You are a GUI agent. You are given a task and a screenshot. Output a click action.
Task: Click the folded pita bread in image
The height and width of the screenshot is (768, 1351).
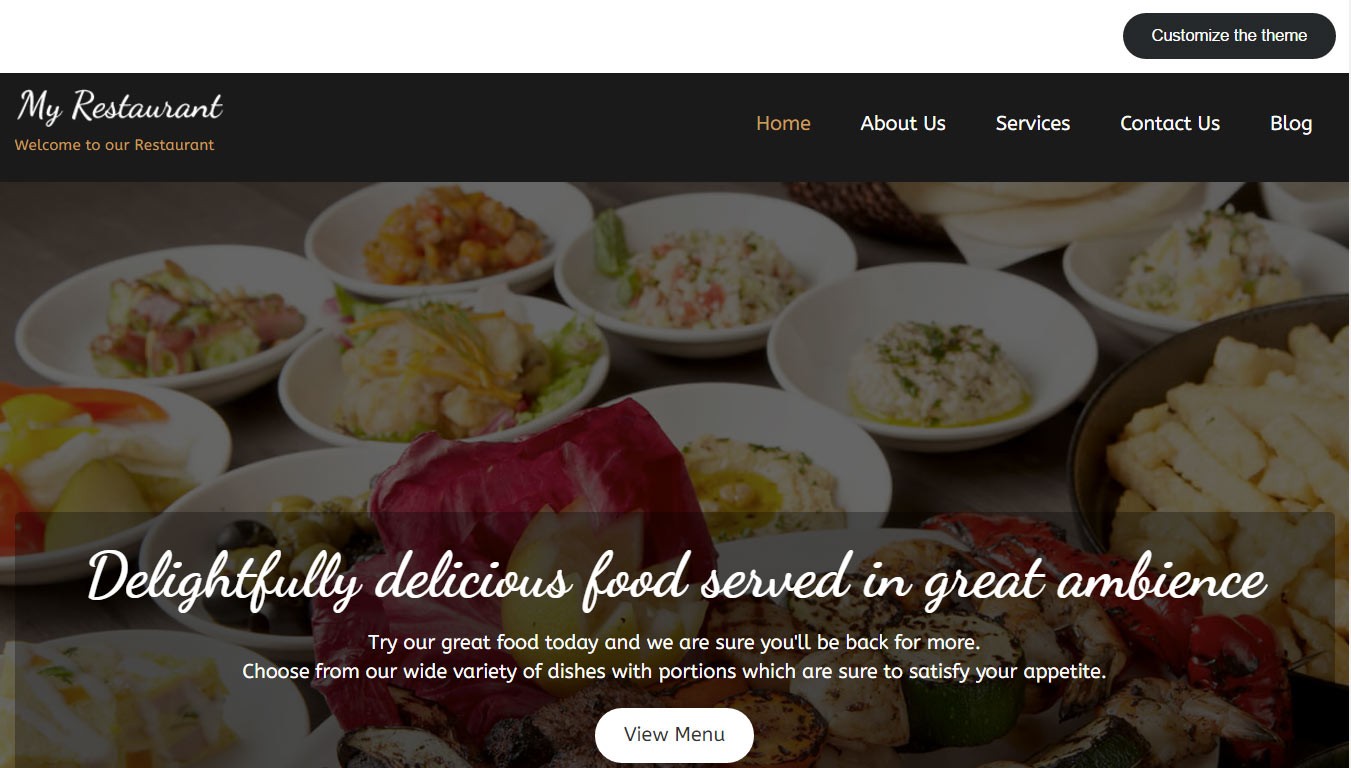tap(1080, 217)
